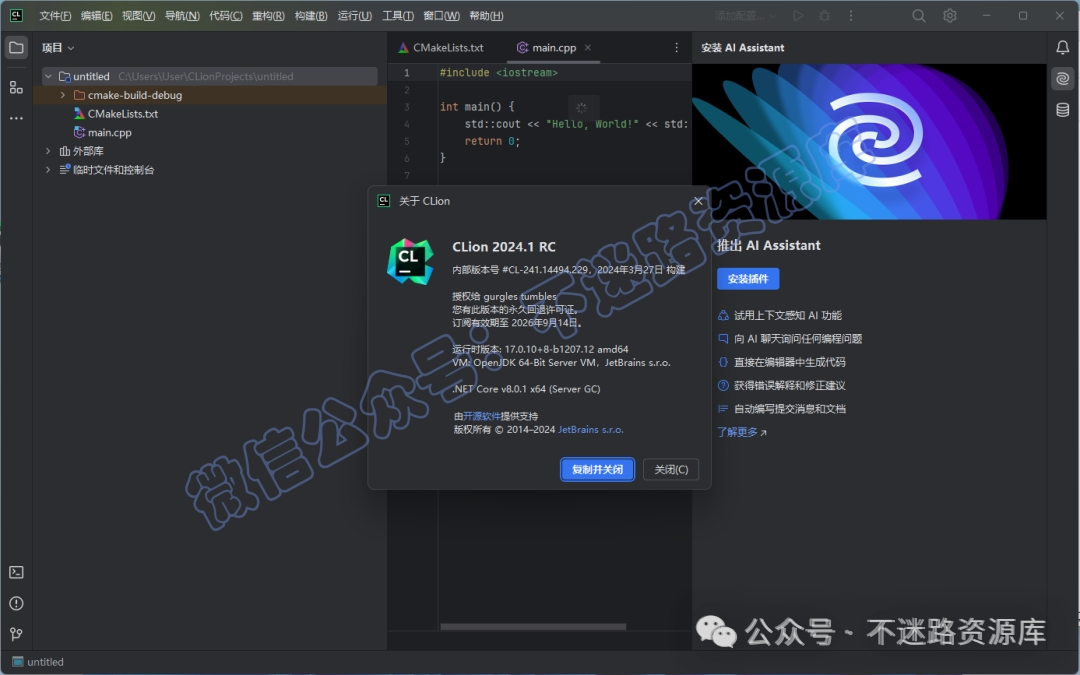This screenshot has width=1080, height=675.
Task: Open the 代码(C) menu
Action: tap(225, 16)
